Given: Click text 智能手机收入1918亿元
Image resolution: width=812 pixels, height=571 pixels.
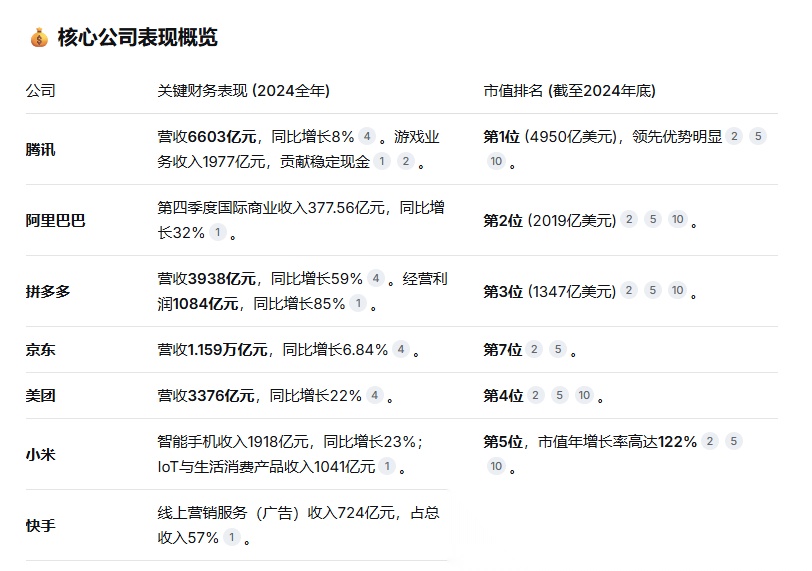Looking at the screenshot, I should click(x=233, y=442).
